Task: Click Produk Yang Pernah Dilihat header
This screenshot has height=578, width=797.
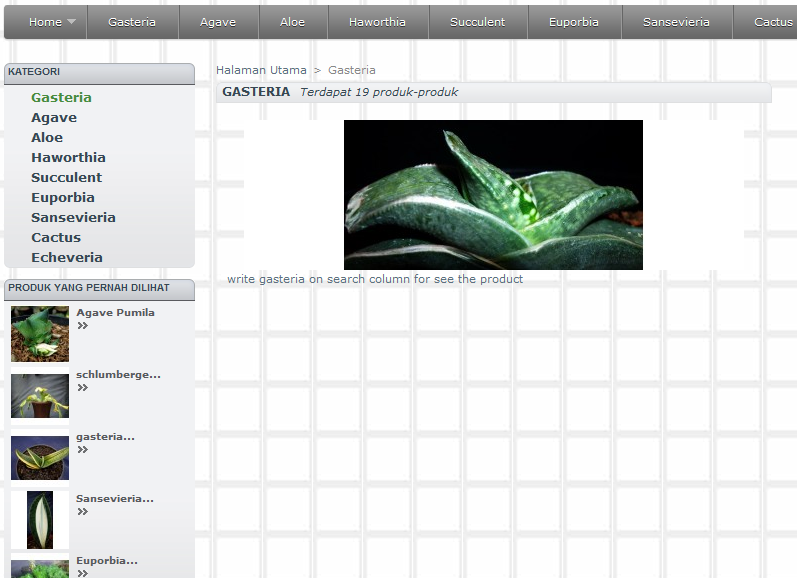Action: [x=99, y=290]
